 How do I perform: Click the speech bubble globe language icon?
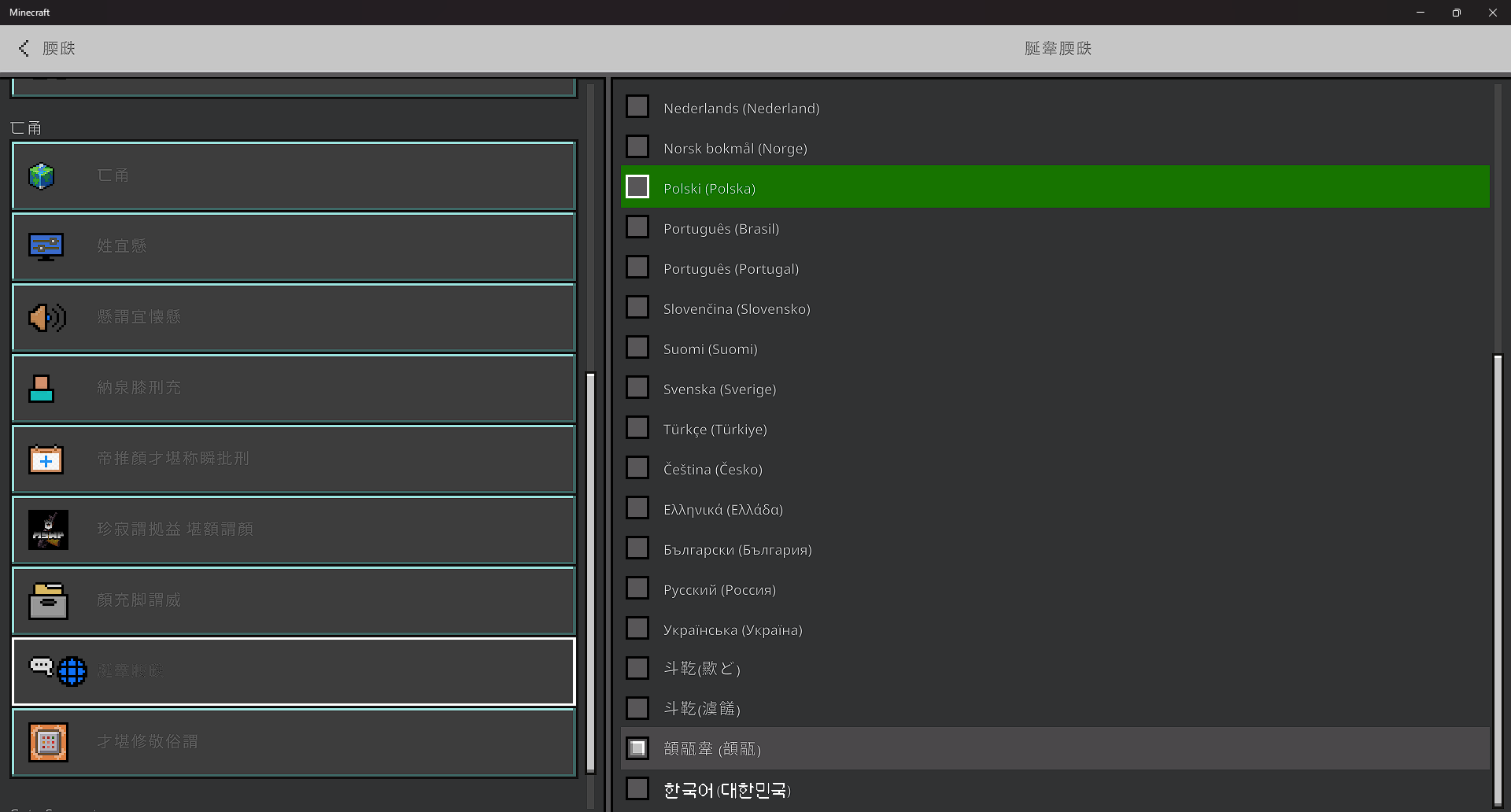[x=58, y=671]
